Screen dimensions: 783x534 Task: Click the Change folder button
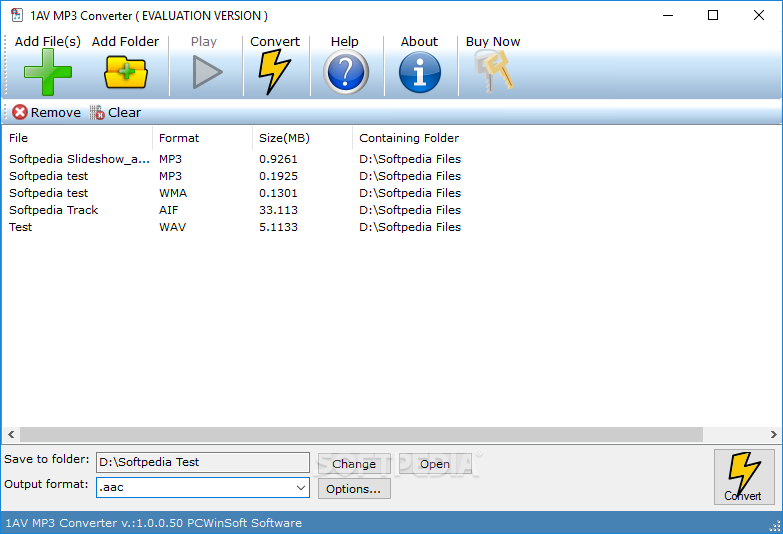point(354,464)
